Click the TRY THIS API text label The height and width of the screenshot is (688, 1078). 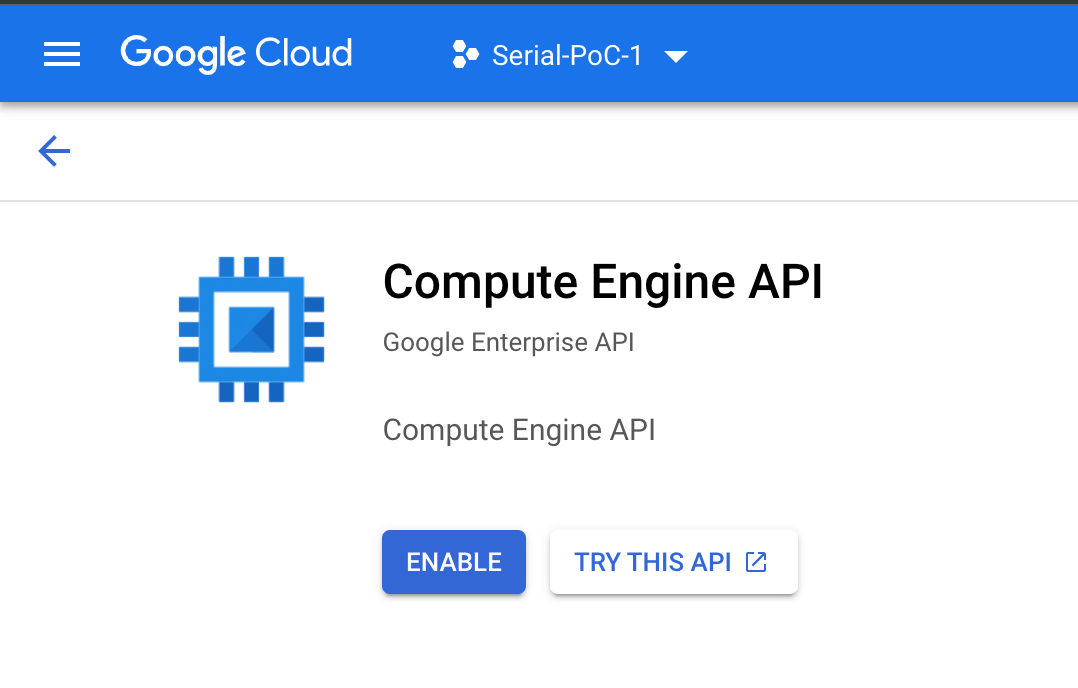coord(652,562)
